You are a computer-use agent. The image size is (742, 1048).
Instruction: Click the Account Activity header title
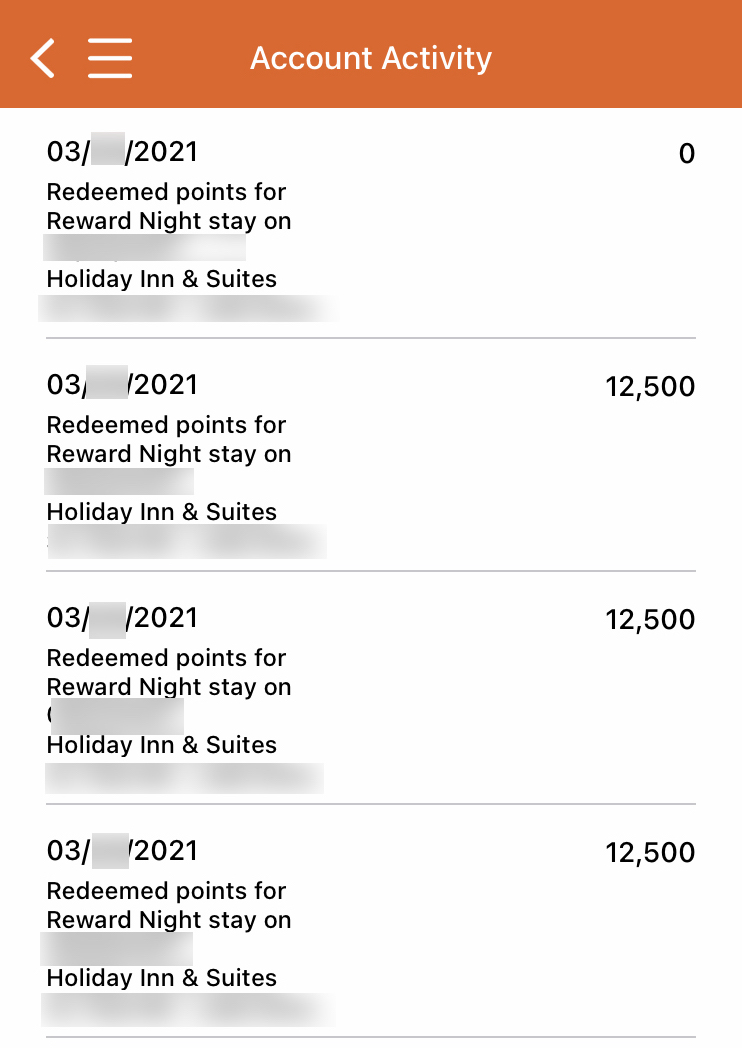point(371,58)
